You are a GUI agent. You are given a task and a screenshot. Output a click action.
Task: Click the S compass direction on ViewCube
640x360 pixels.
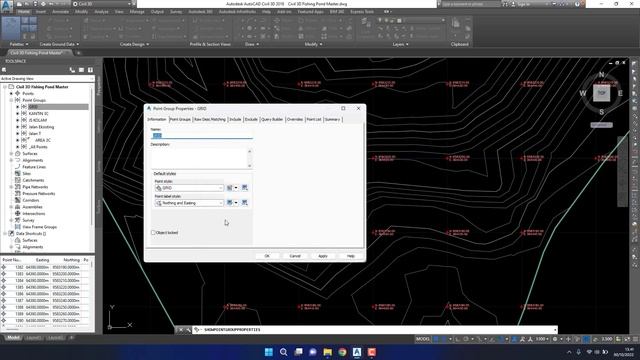coord(601,112)
